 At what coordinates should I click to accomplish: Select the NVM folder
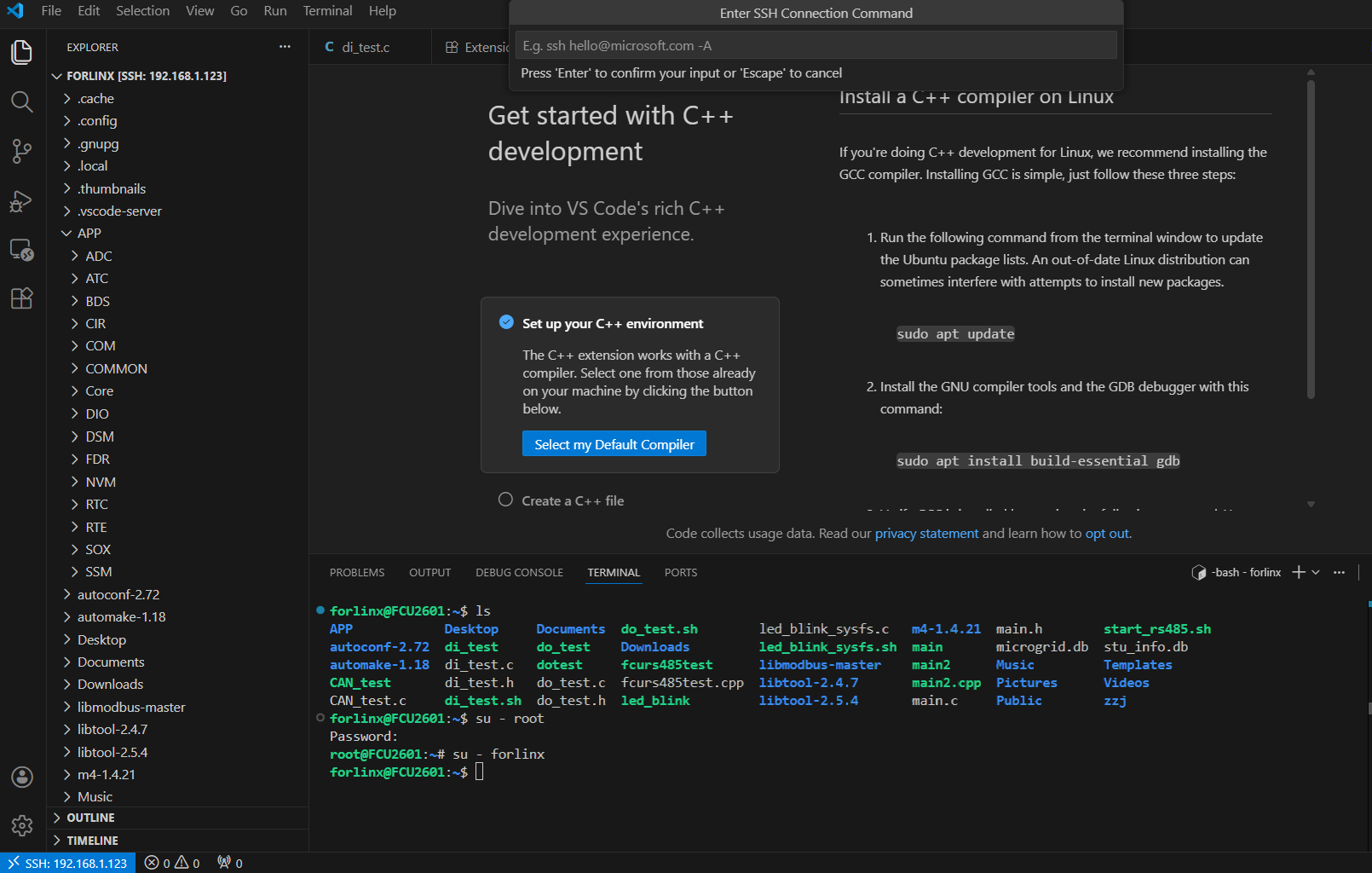[179, 482]
